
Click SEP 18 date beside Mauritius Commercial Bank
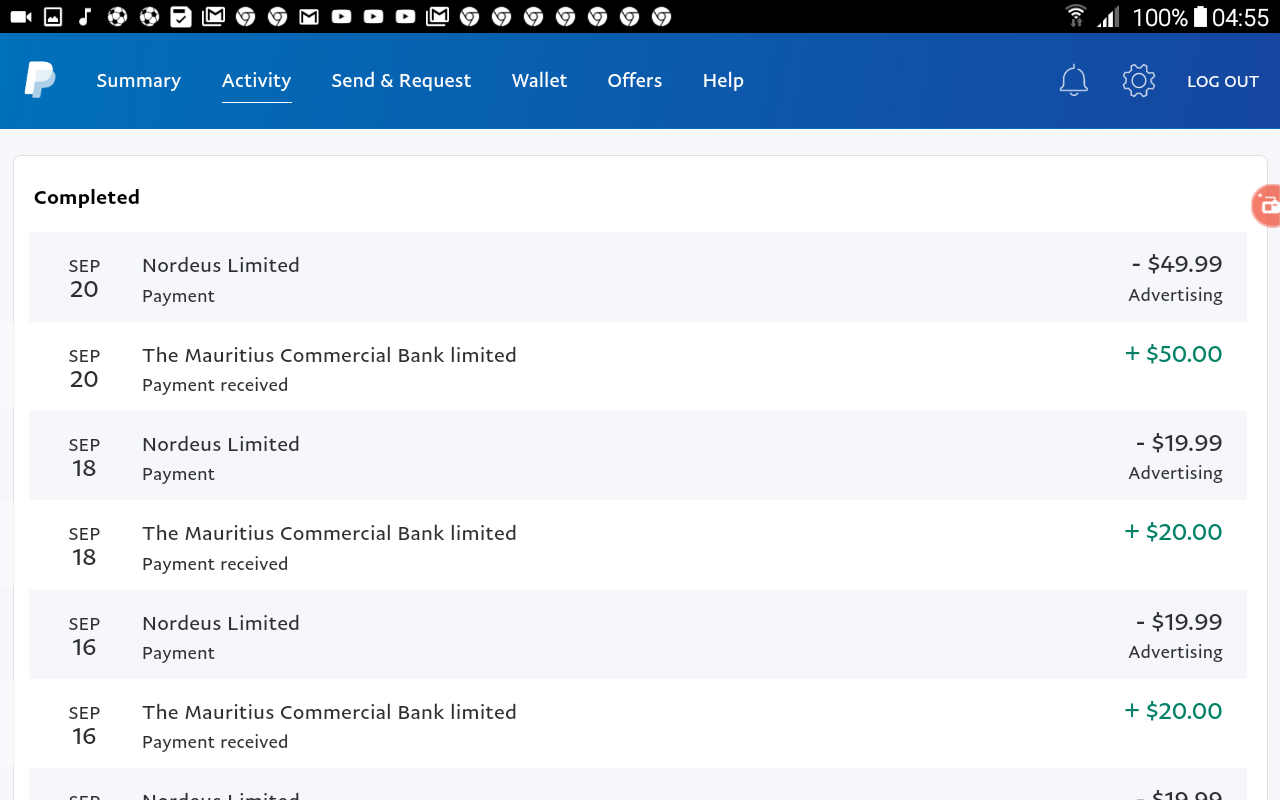[x=84, y=547]
